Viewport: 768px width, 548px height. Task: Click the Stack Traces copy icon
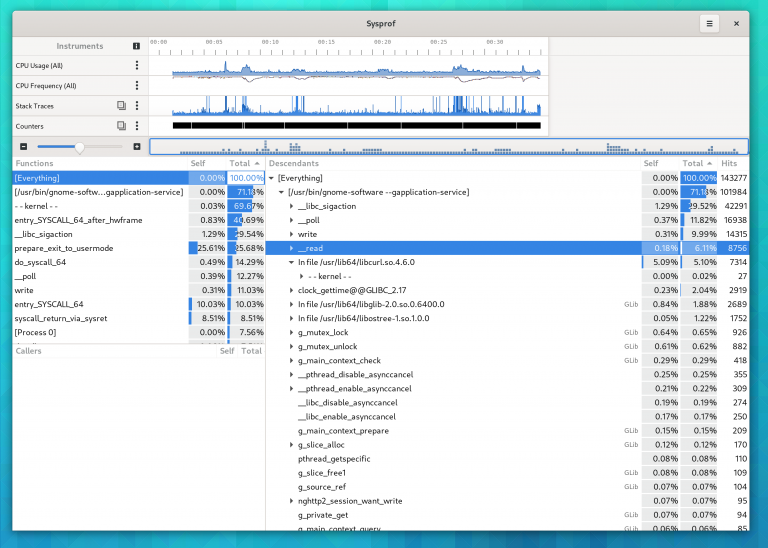point(121,105)
